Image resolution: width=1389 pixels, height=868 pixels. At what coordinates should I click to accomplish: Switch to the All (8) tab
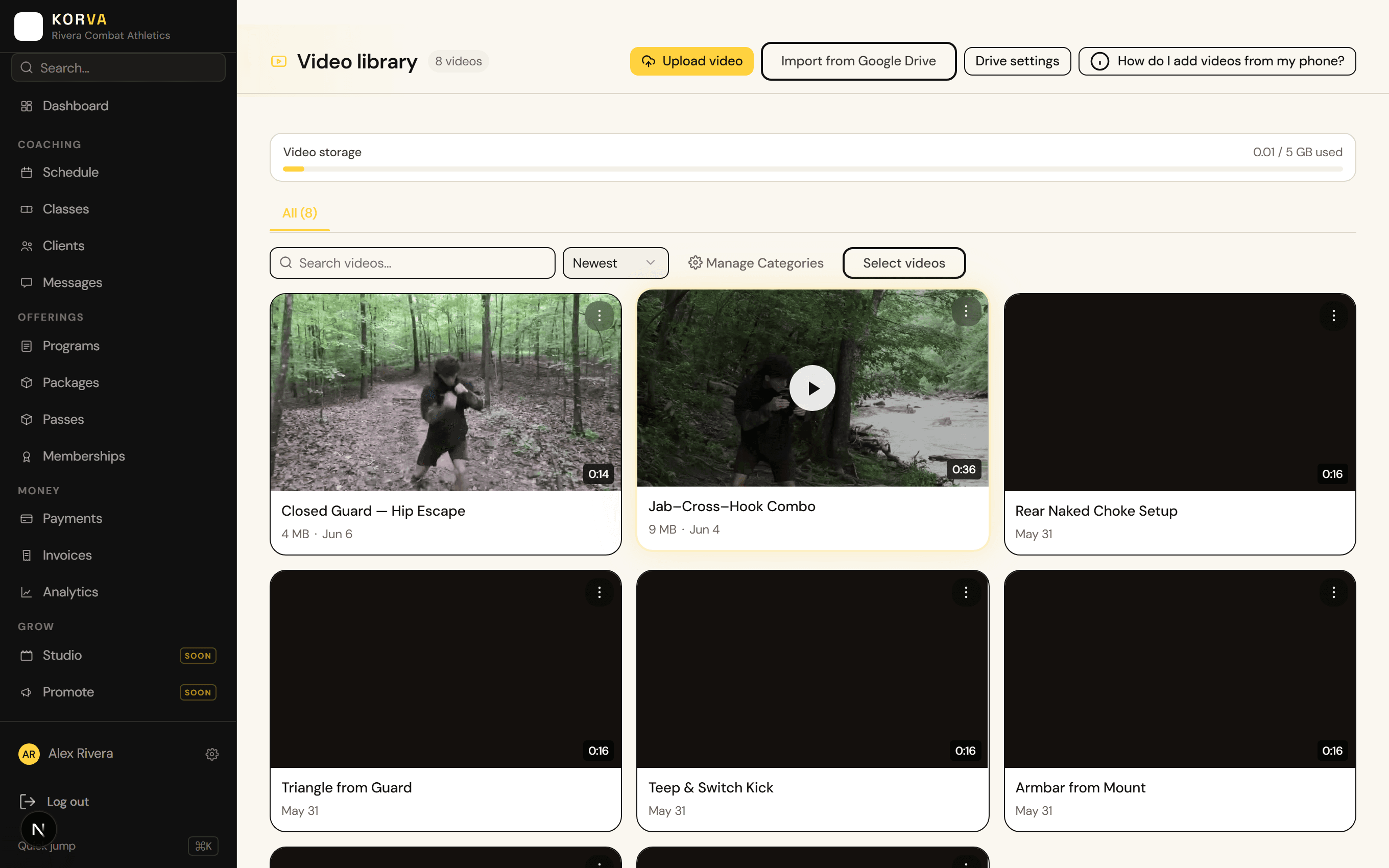[x=300, y=213]
